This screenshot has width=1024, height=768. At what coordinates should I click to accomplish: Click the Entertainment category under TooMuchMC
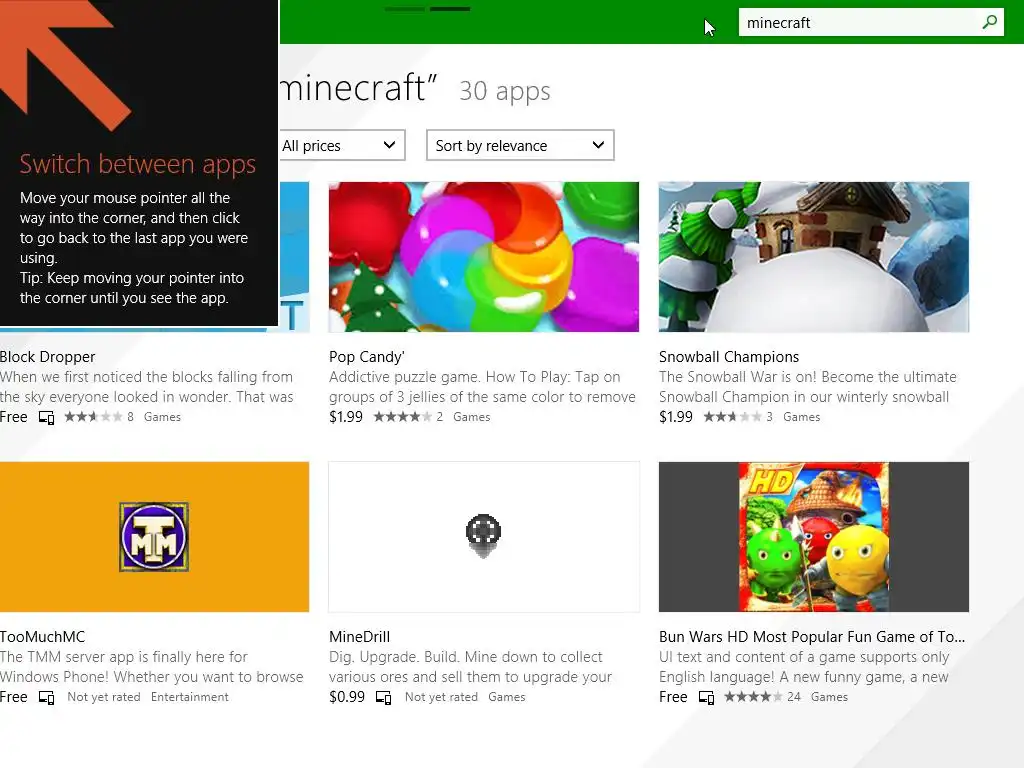click(189, 697)
